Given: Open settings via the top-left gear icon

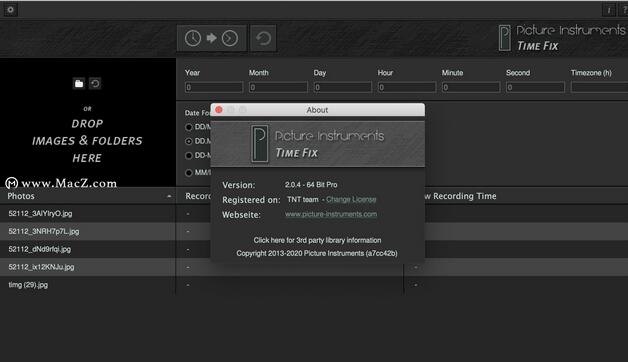Looking at the screenshot, I should pos(10,10).
